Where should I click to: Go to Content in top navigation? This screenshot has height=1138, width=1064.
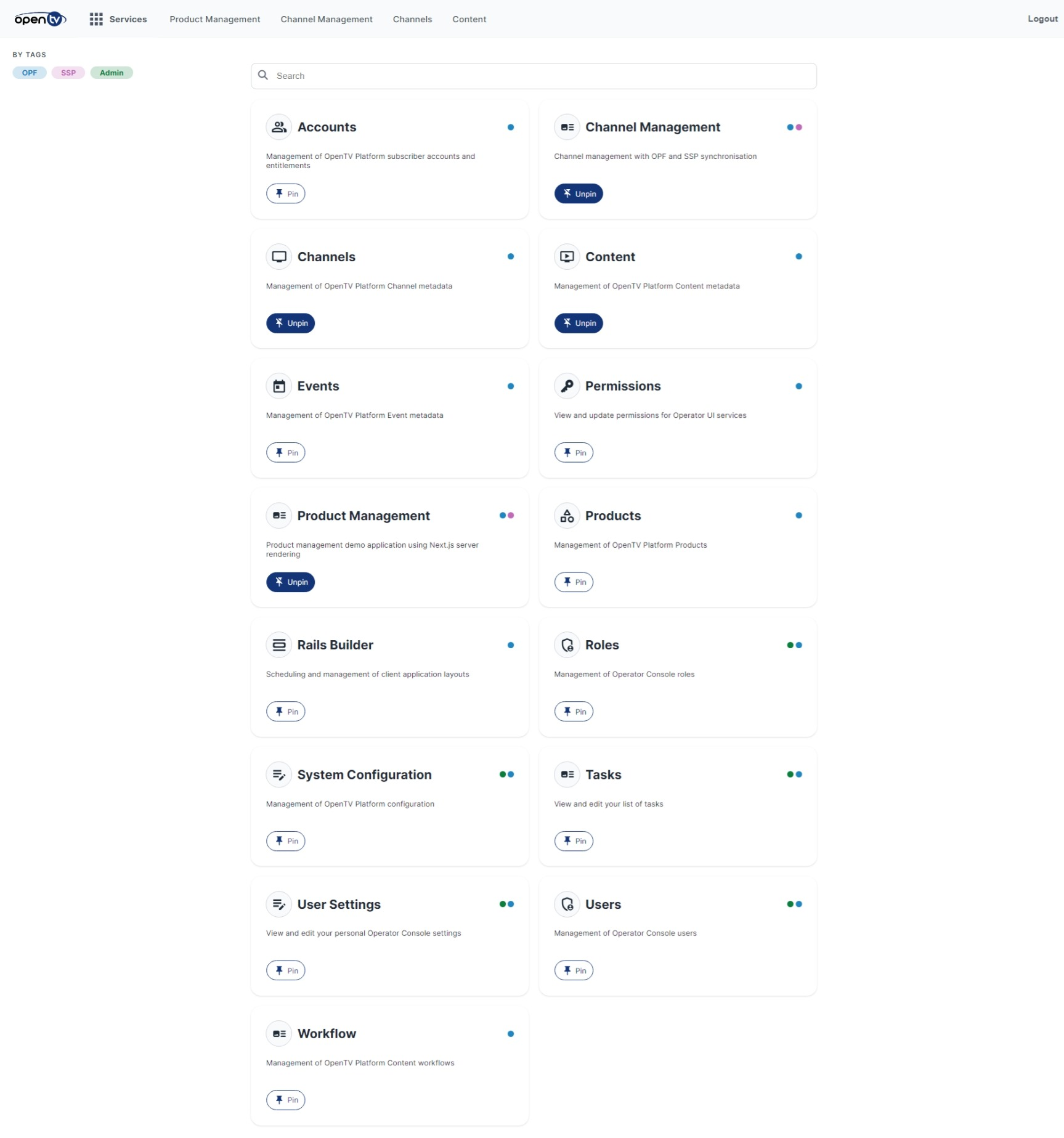[469, 19]
